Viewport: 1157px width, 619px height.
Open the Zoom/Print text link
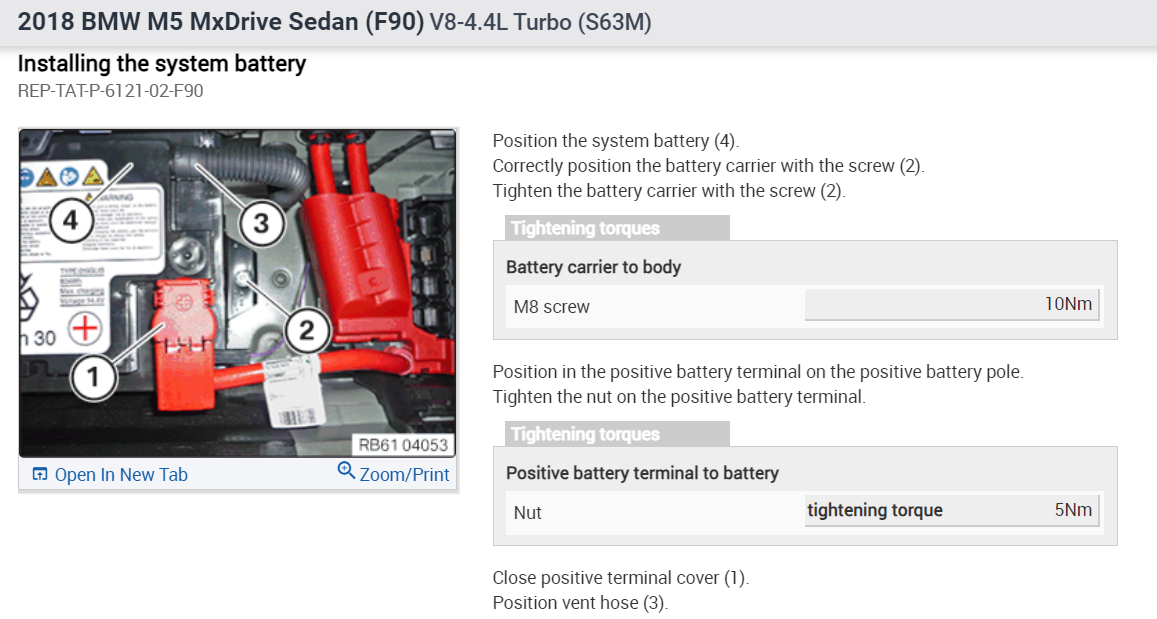(x=404, y=475)
